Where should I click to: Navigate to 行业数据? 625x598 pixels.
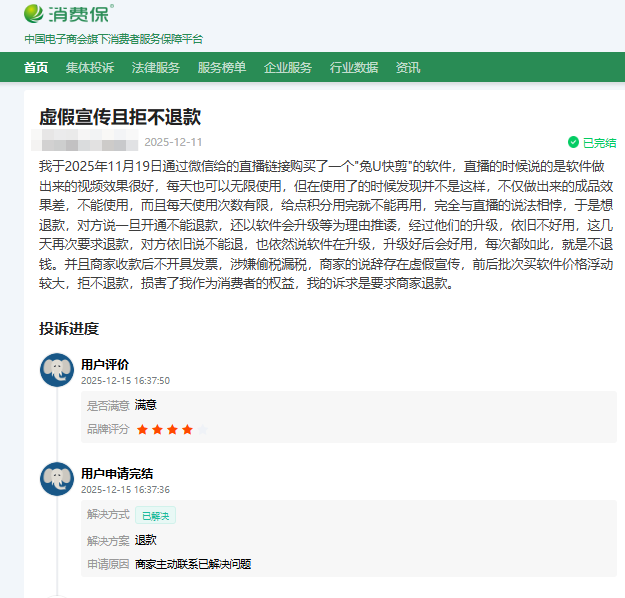click(x=354, y=68)
